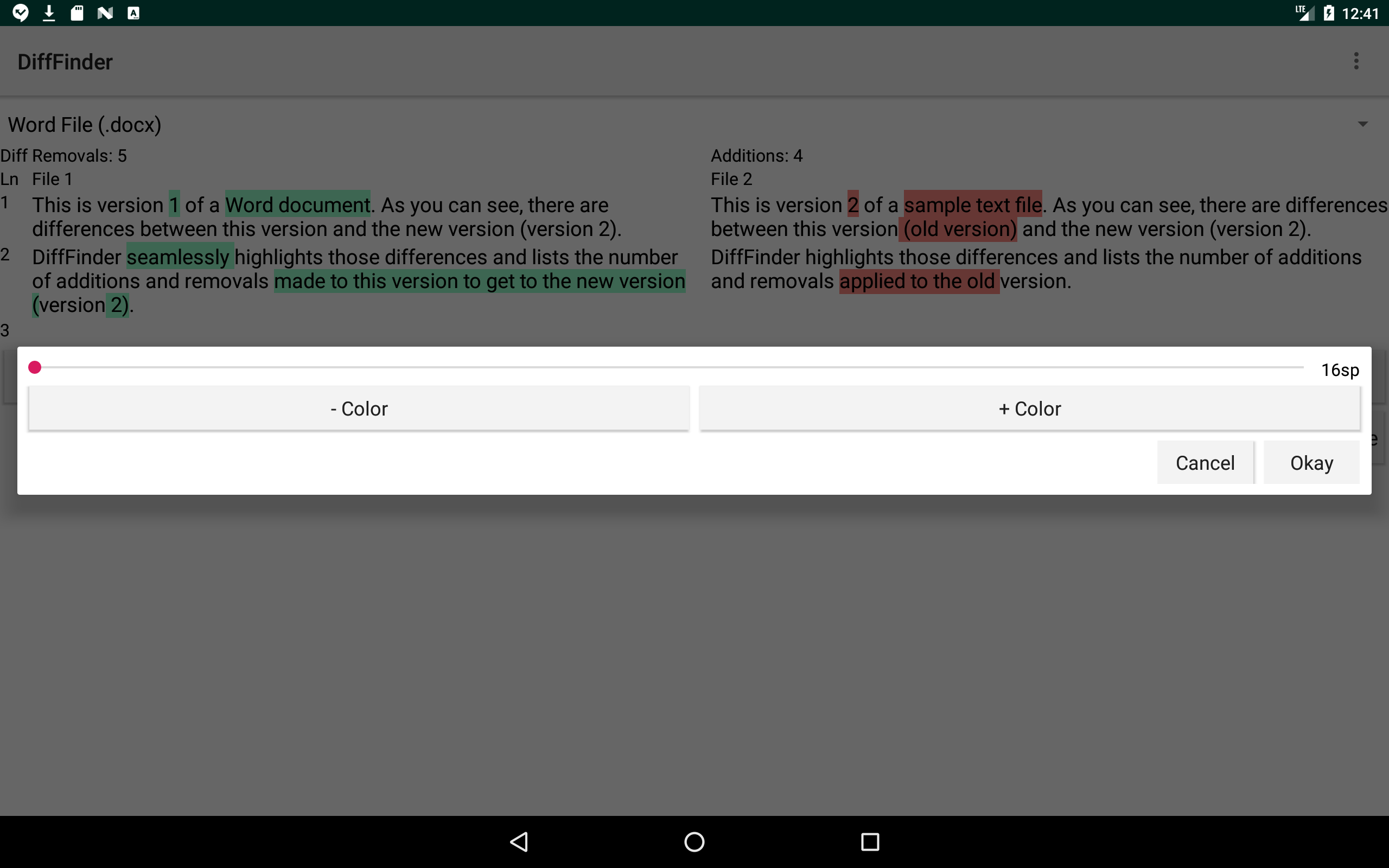
Task: Select the '+ Color' addition color option
Action: click(x=1029, y=408)
